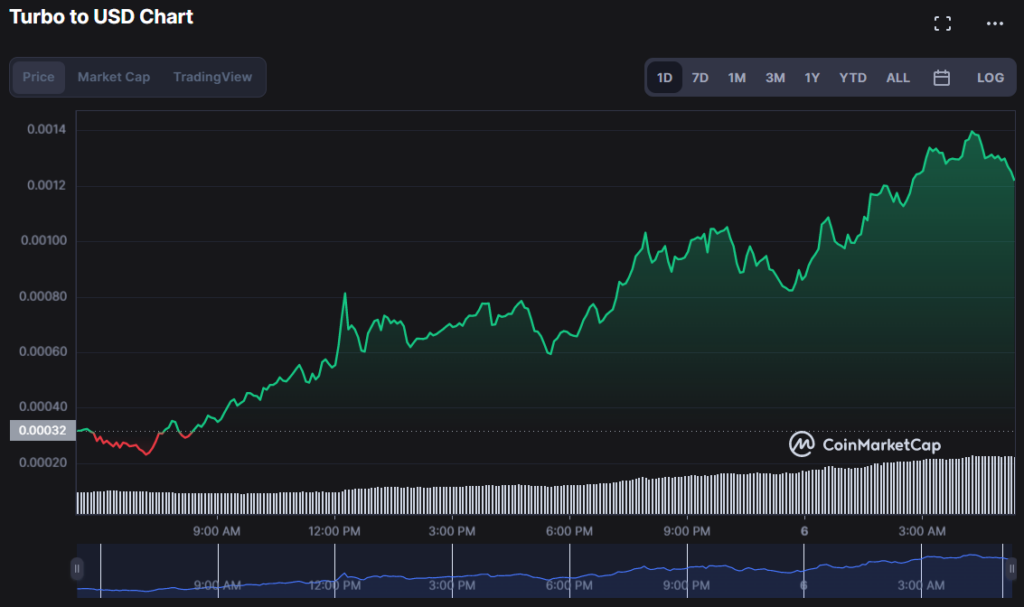The image size is (1024, 607).
Task: Click the blue navigator overview line chart
Action: (x=543, y=571)
